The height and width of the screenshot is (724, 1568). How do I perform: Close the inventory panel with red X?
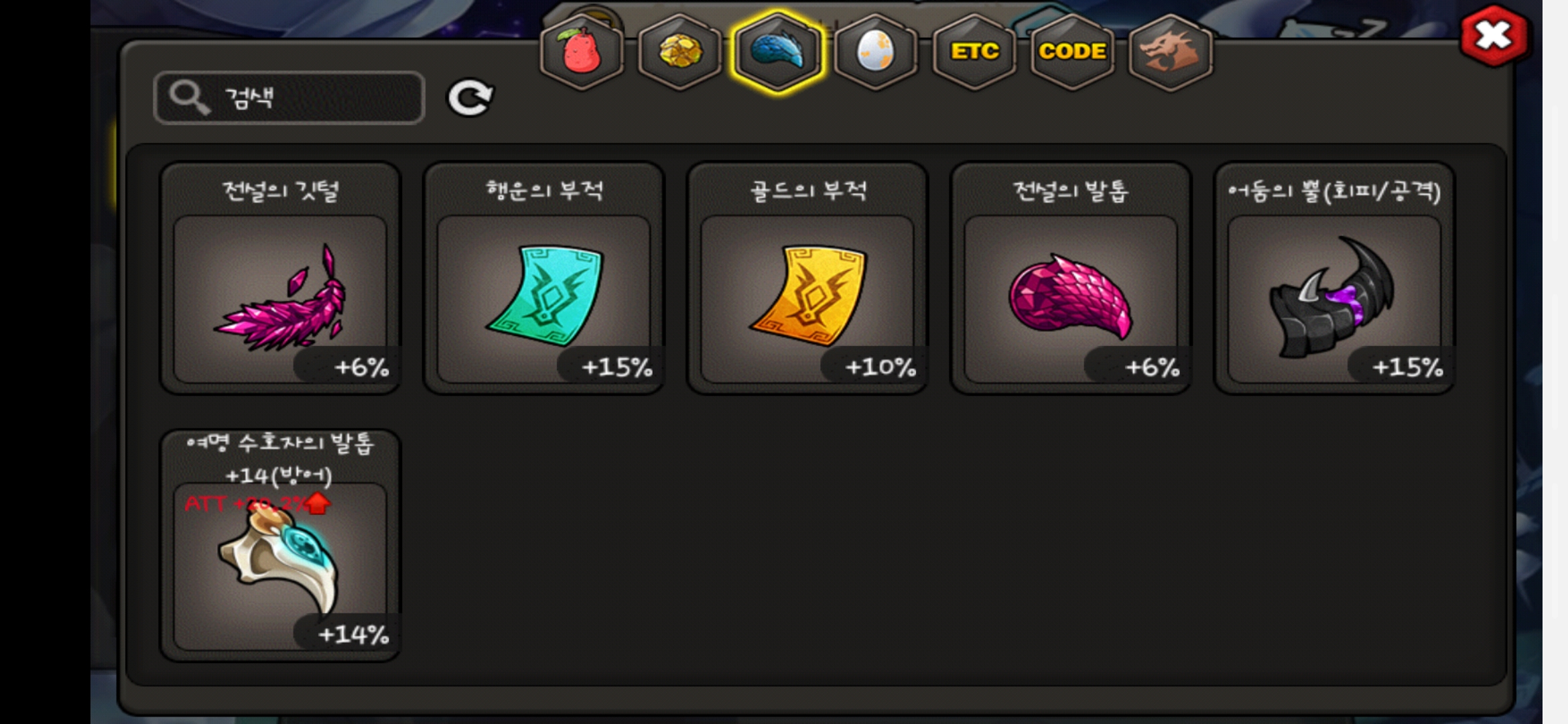[1494, 36]
